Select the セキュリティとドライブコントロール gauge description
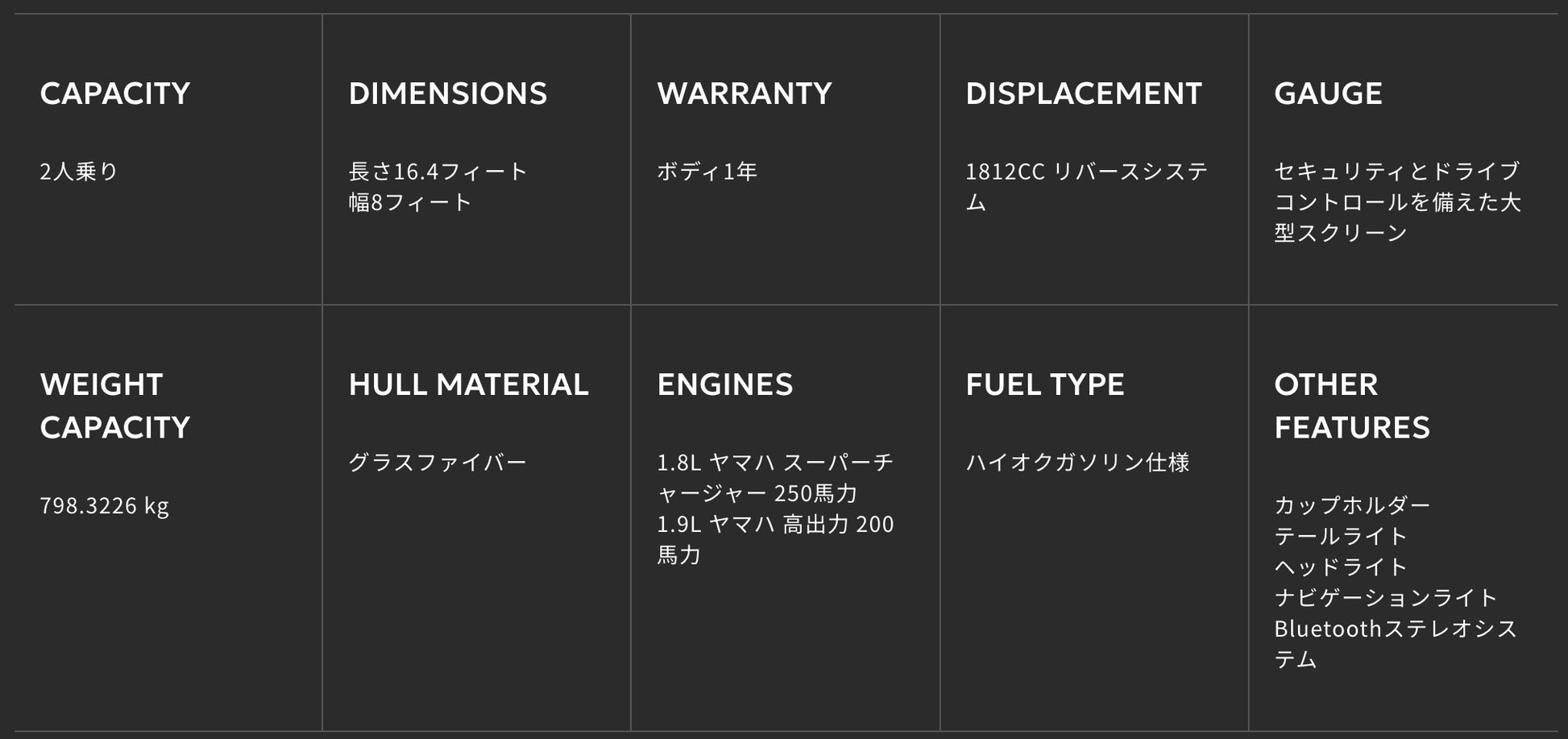 click(x=1396, y=201)
